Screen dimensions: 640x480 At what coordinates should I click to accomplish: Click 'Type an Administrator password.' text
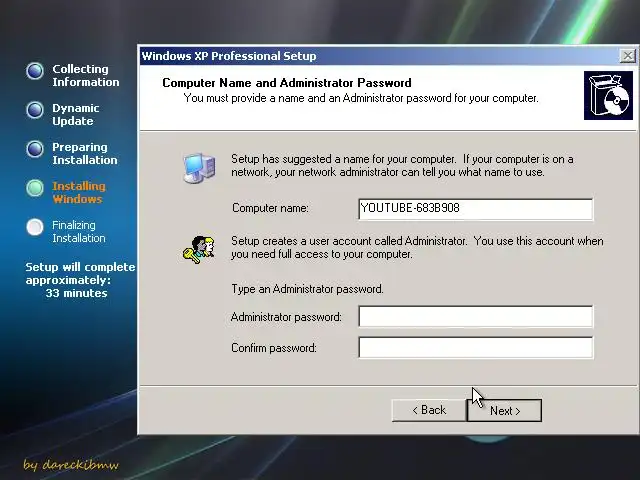307,289
